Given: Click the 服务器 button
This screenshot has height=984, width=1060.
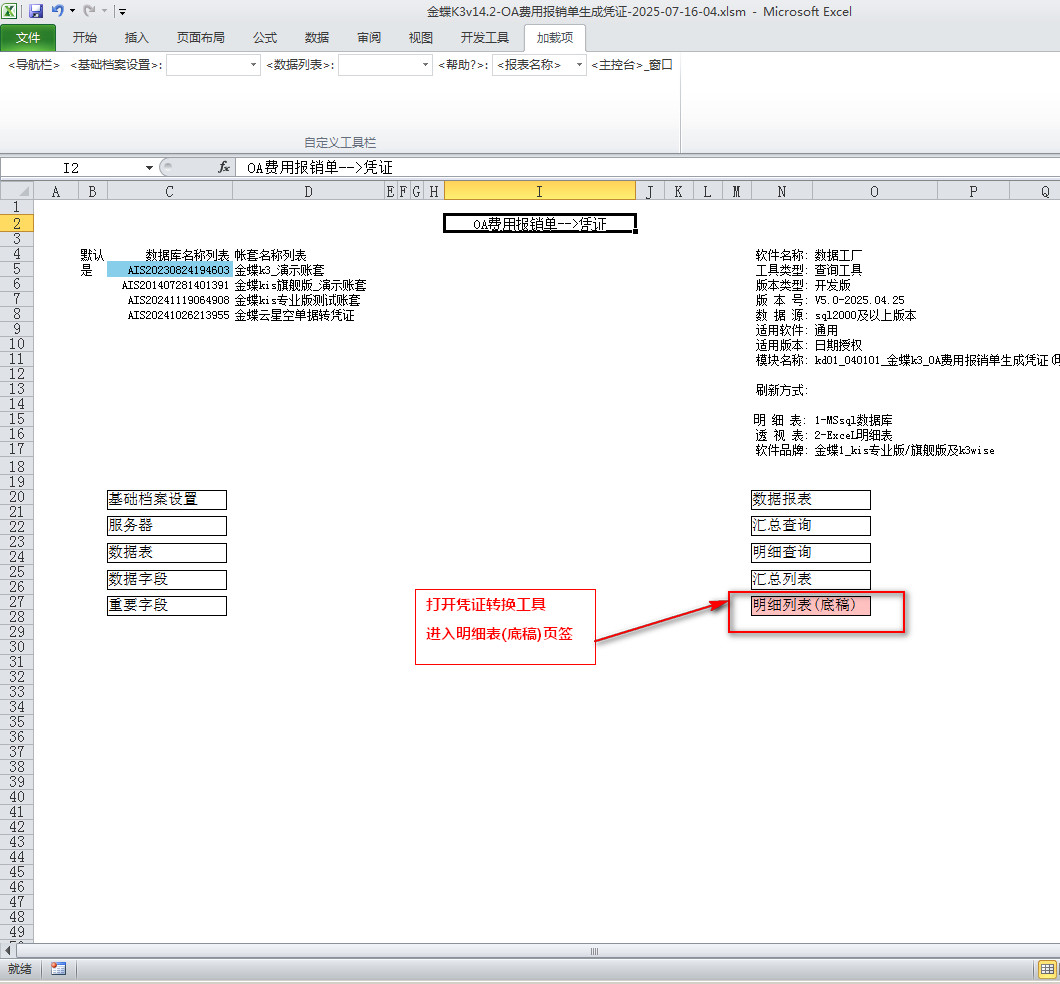Looking at the screenshot, I should click(167, 526).
